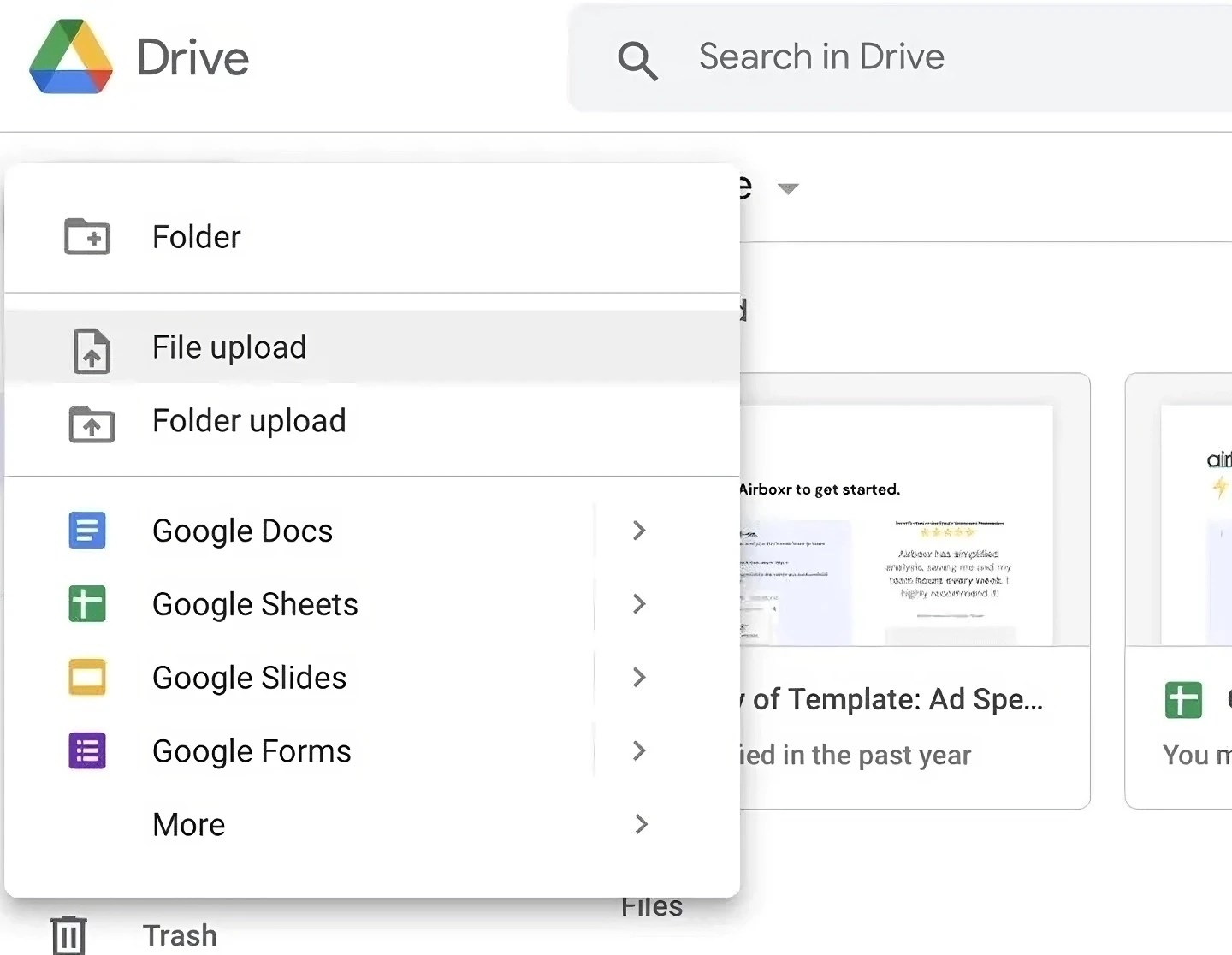Click the Google Sheets icon
This screenshot has width=1232, height=955.
[x=86, y=604]
